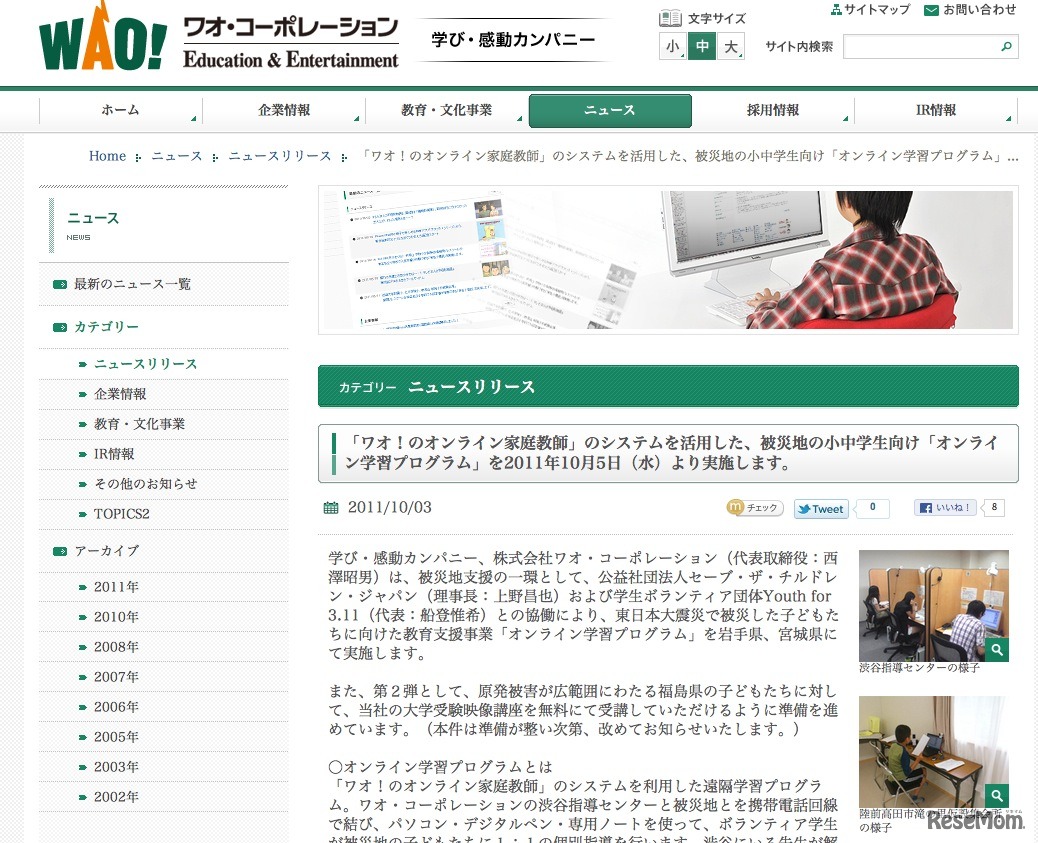Viewport: 1038px width, 843px height.
Task: Select 企業情報 category in the sidebar
Action: [x=120, y=394]
